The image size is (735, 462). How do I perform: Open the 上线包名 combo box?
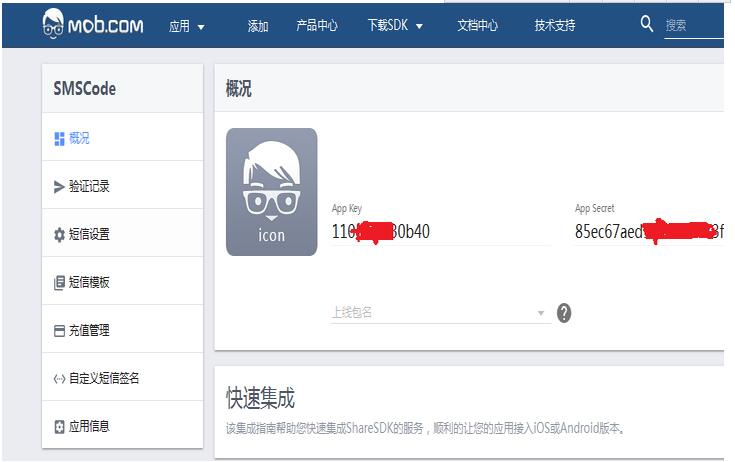(440, 313)
